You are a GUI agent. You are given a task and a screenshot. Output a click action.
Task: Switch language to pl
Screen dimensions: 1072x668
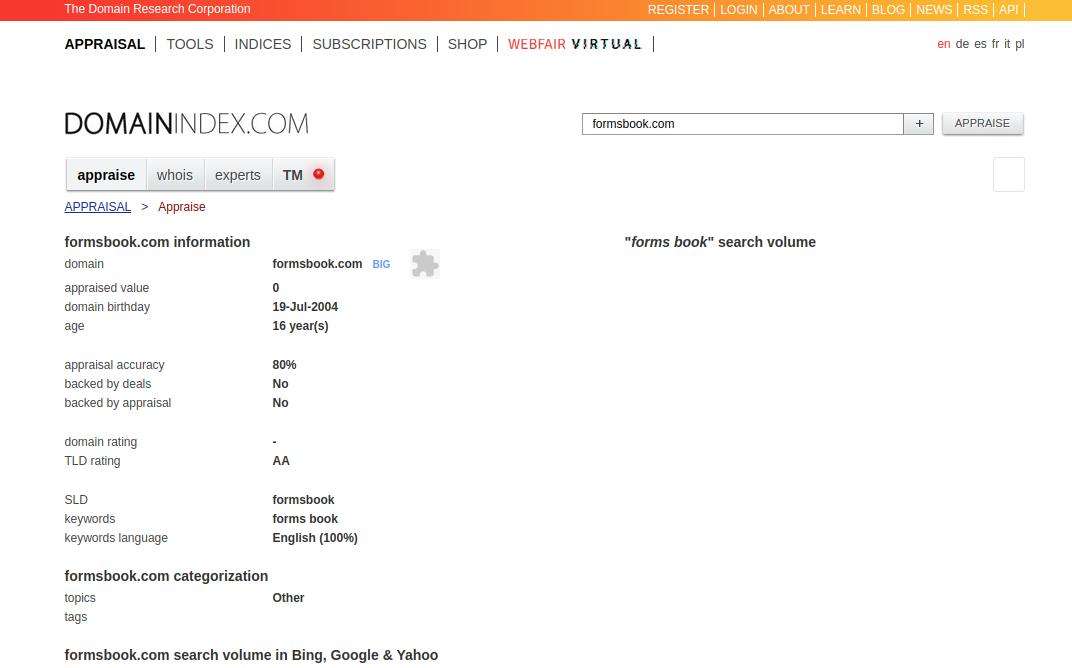click(x=1019, y=44)
